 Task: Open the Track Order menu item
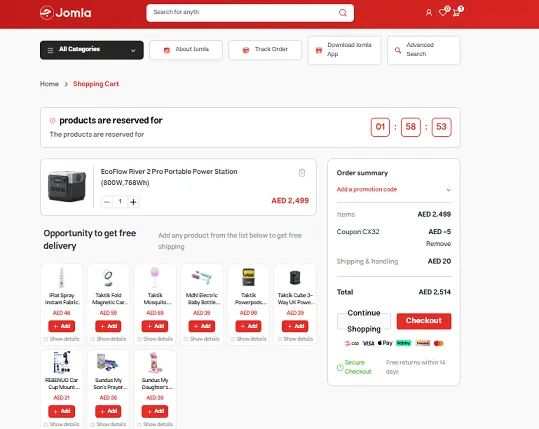[265, 50]
